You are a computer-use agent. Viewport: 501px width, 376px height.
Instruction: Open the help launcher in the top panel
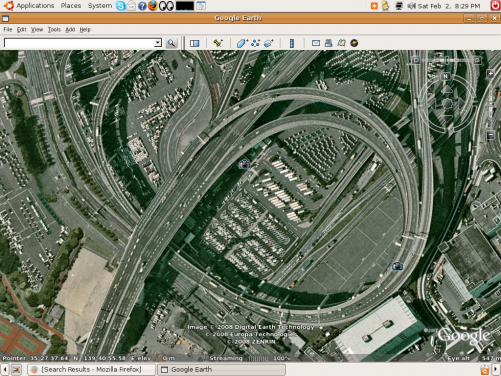142,6
